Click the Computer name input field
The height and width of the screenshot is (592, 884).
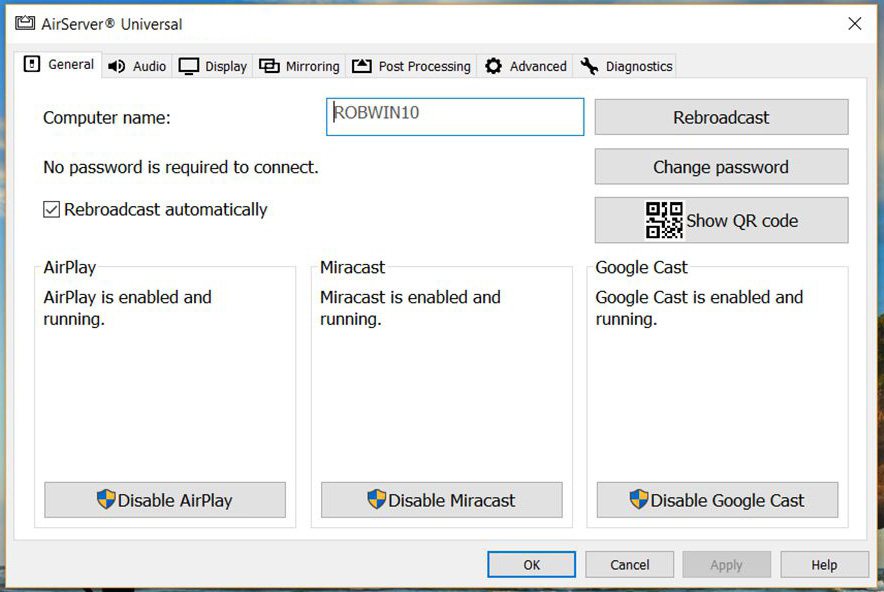pyautogui.click(x=455, y=117)
